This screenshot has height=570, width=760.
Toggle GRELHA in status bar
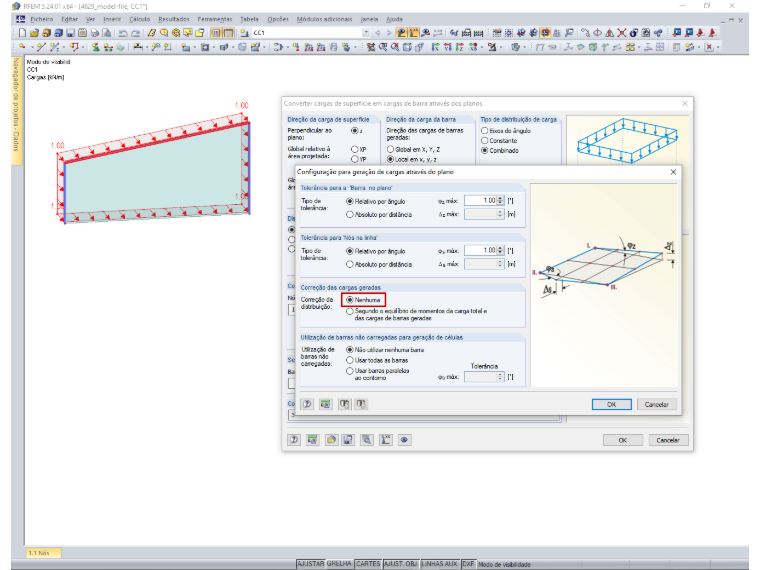(339, 564)
